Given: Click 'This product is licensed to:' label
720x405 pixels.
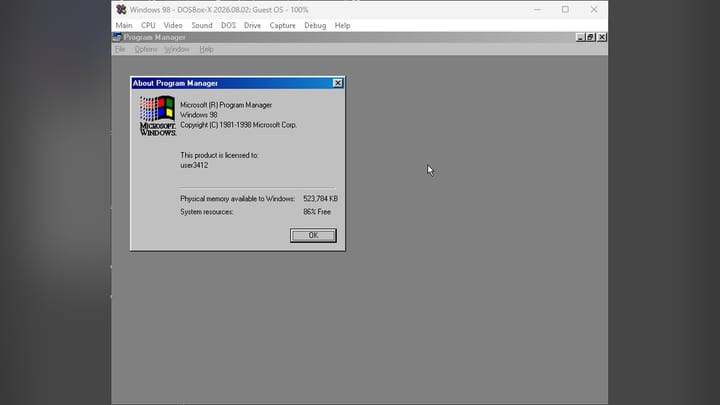Looking at the screenshot, I should pyautogui.click(x=219, y=155).
